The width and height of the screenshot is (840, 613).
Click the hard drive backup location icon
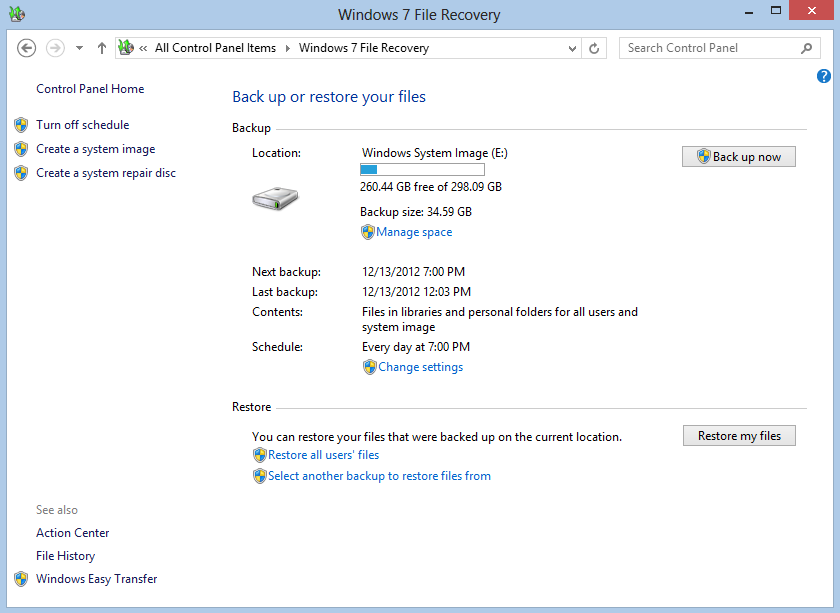[274, 198]
